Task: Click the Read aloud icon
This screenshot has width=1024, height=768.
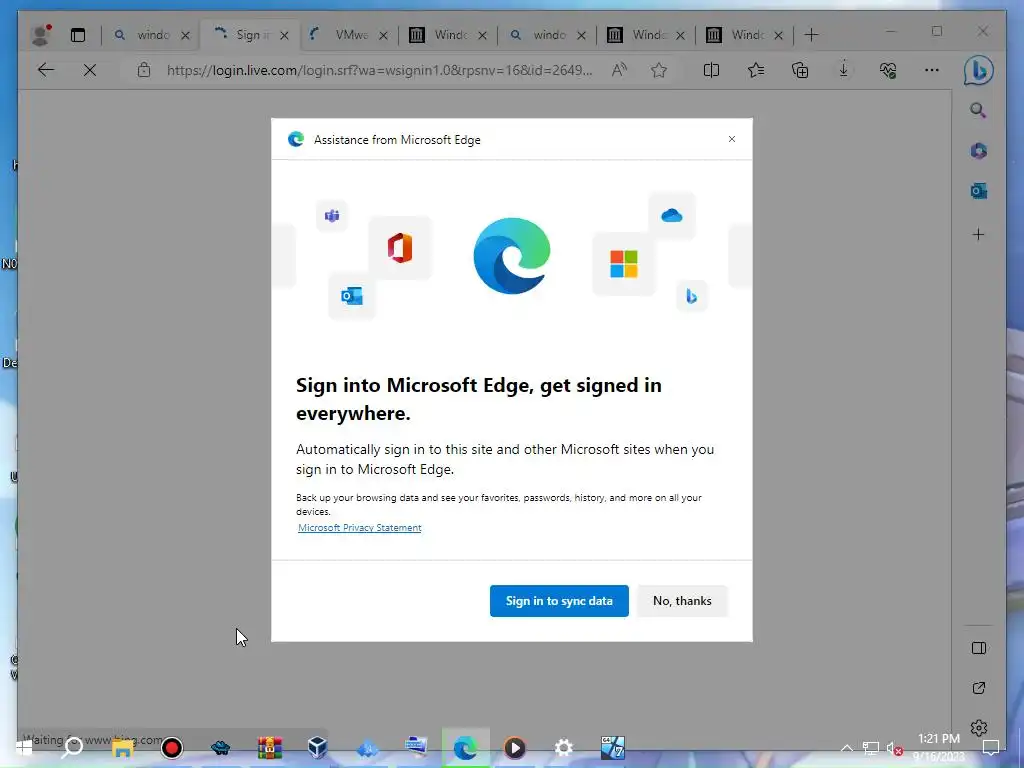Action: (619, 70)
